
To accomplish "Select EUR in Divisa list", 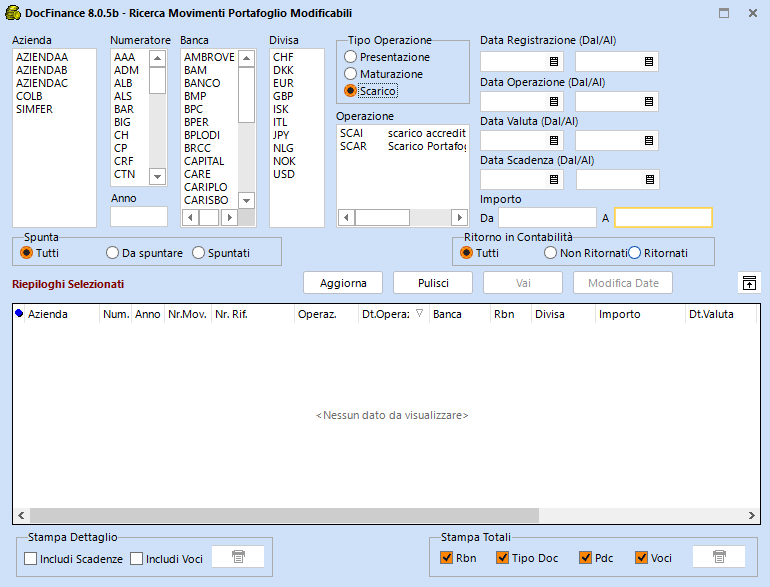I will click(x=297, y=83).
